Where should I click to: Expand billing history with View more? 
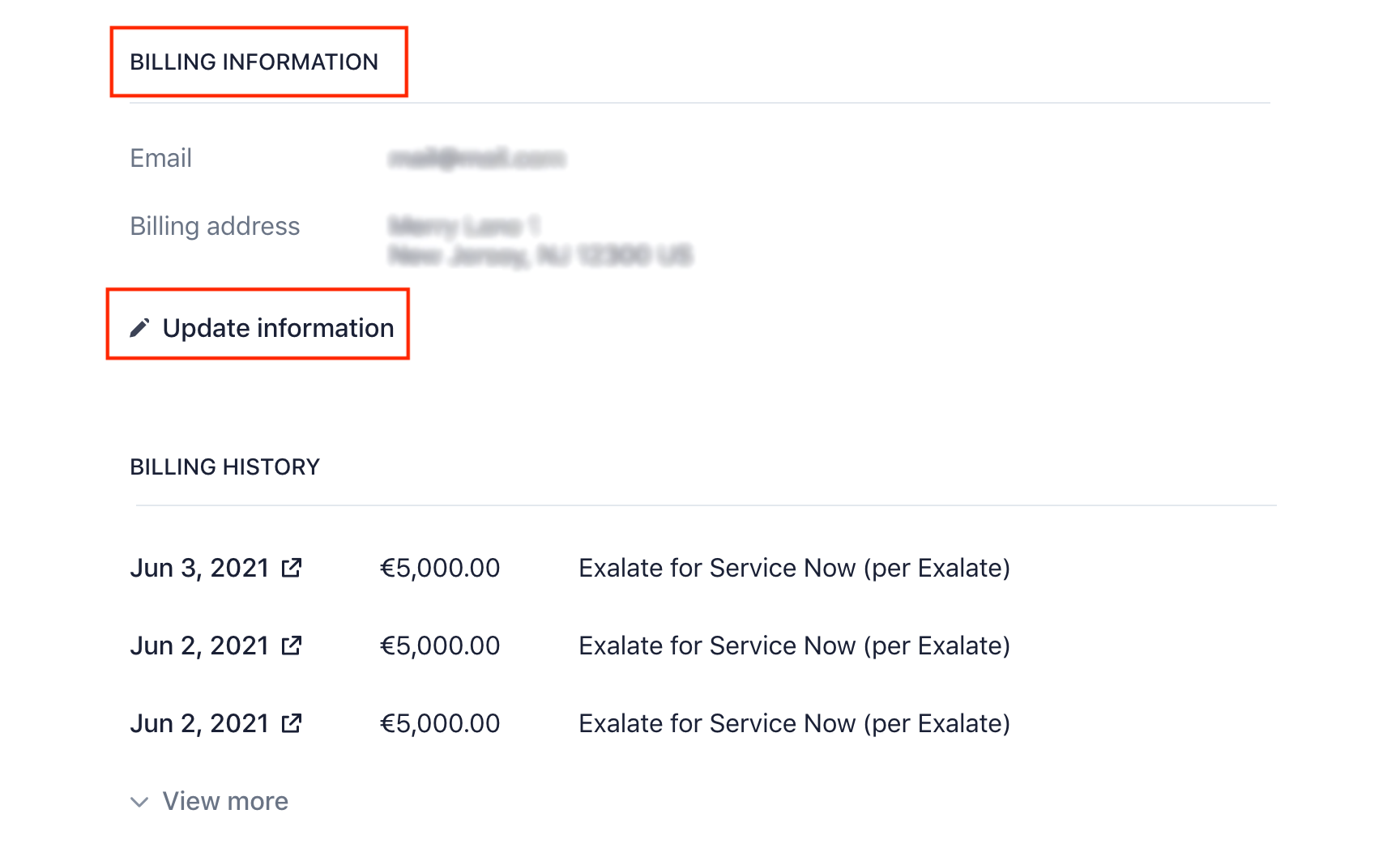tap(225, 801)
